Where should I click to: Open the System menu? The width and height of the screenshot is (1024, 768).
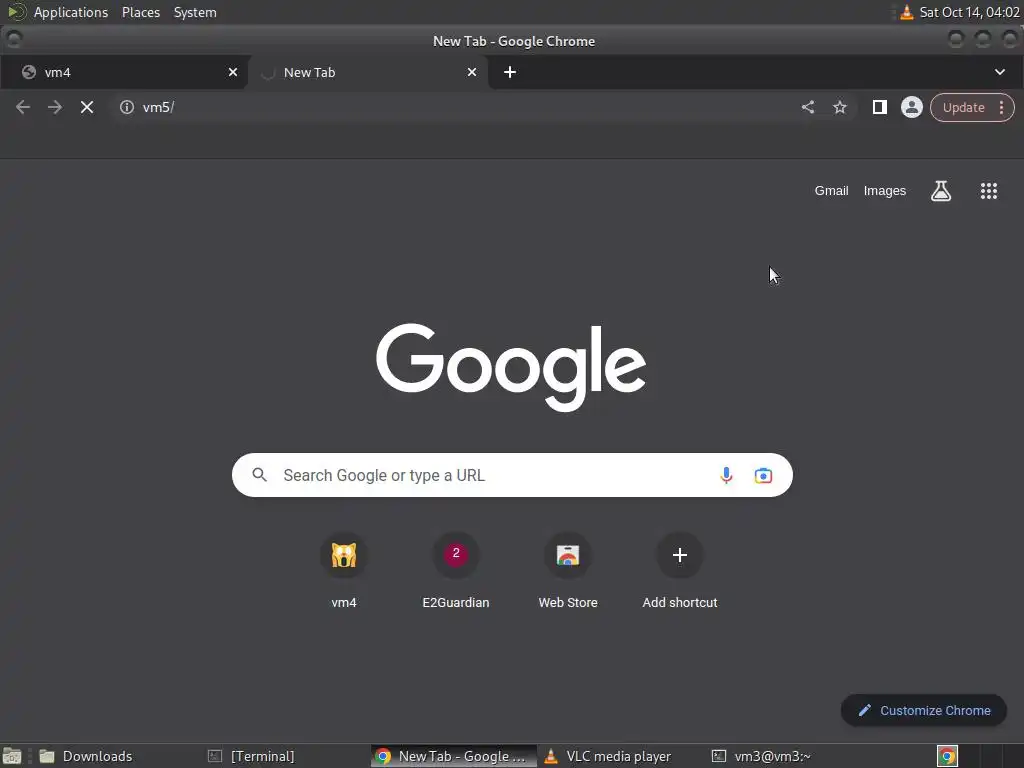[195, 12]
